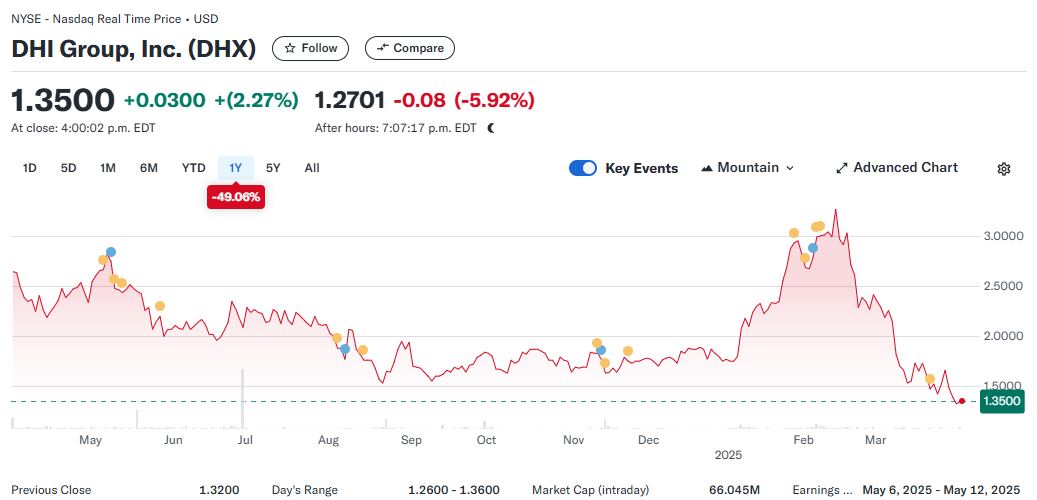Switch to the 6M range tab
This screenshot has height=500, width=1037.
pos(149,168)
